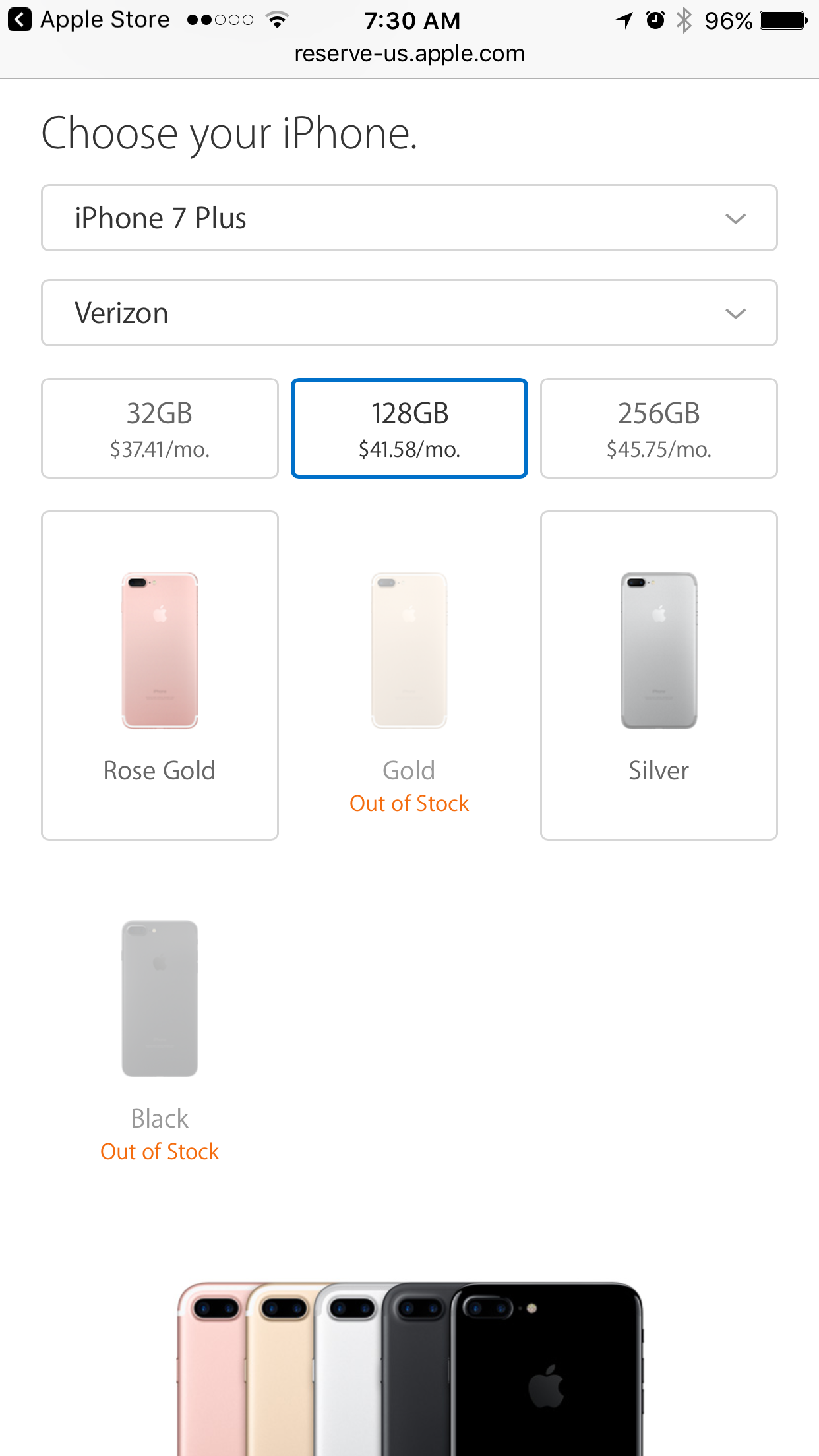Tap the reserve-us.apple.com address bar

409,53
